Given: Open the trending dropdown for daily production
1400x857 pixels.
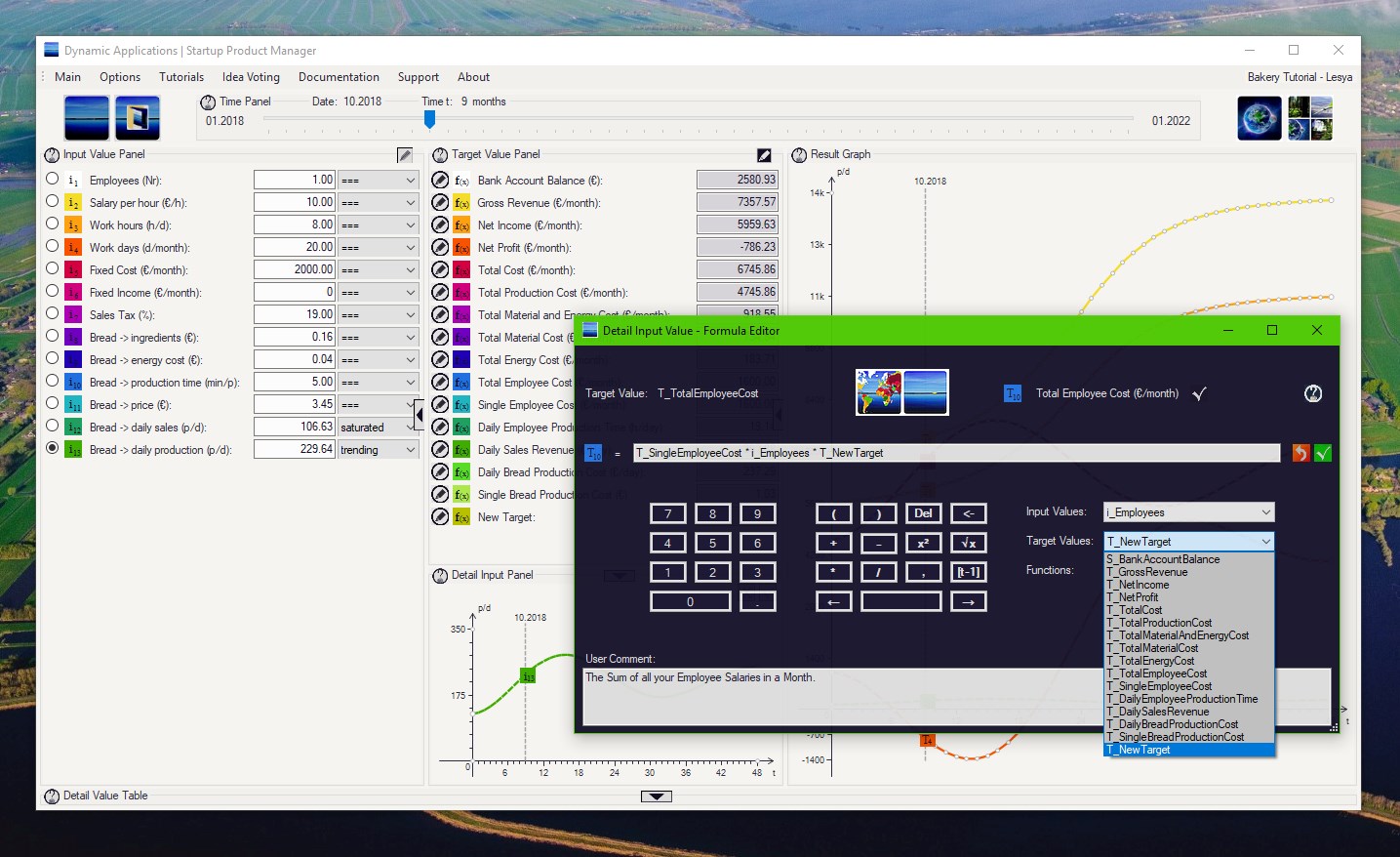Looking at the screenshot, I should coord(379,450).
